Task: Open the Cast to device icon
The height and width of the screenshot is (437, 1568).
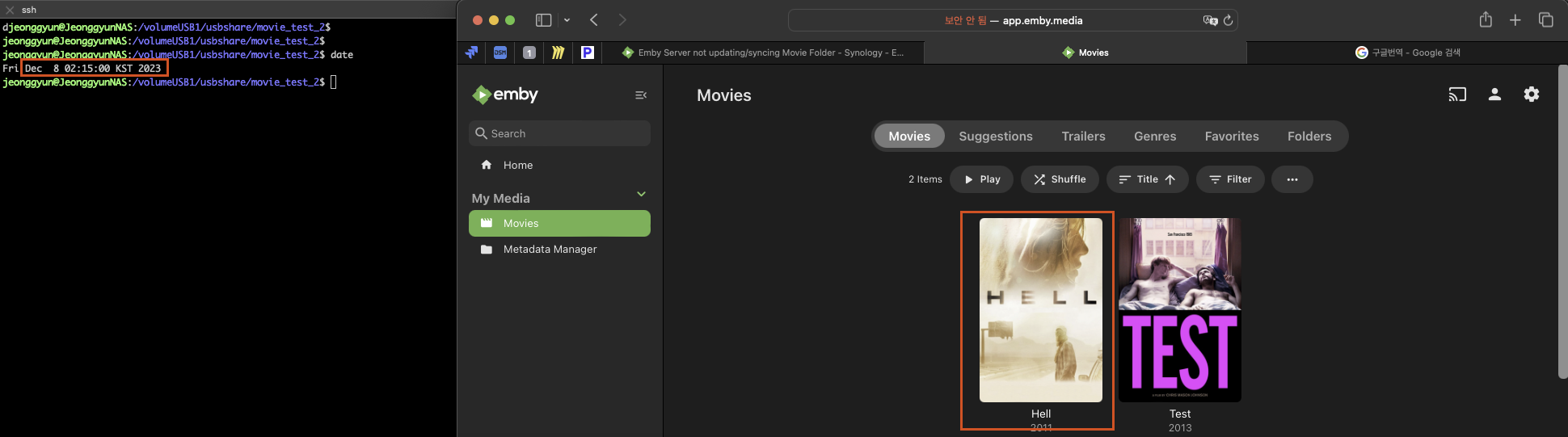Action: tap(1457, 95)
